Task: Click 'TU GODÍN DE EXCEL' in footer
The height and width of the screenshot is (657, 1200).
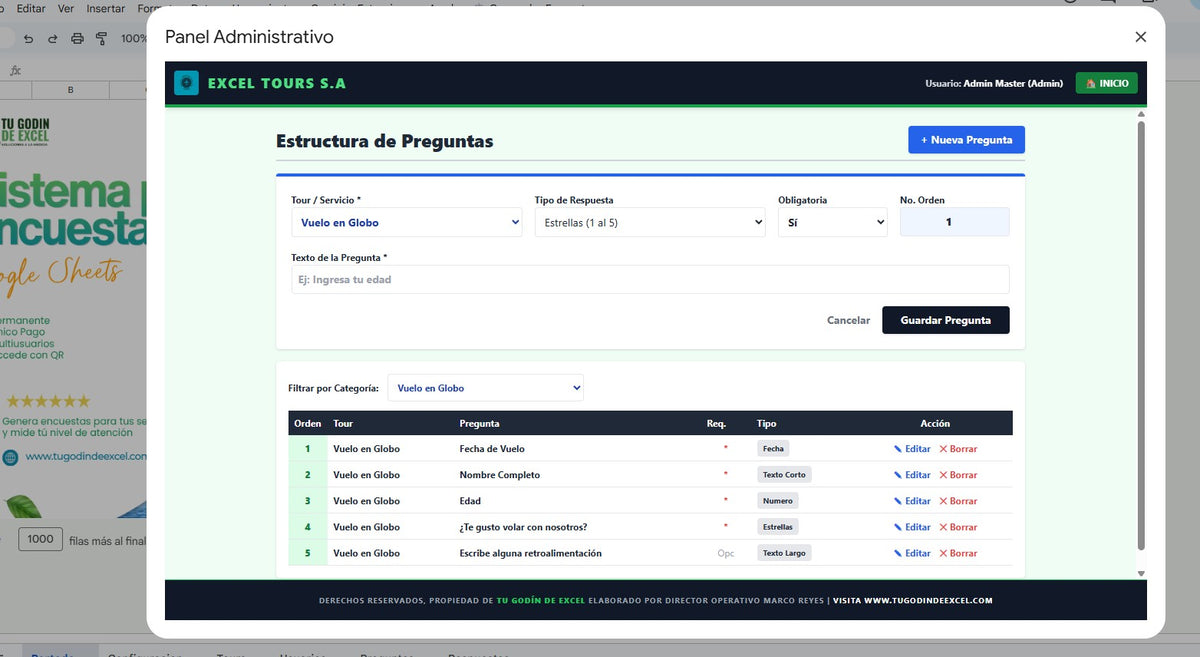Action: (x=540, y=601)
